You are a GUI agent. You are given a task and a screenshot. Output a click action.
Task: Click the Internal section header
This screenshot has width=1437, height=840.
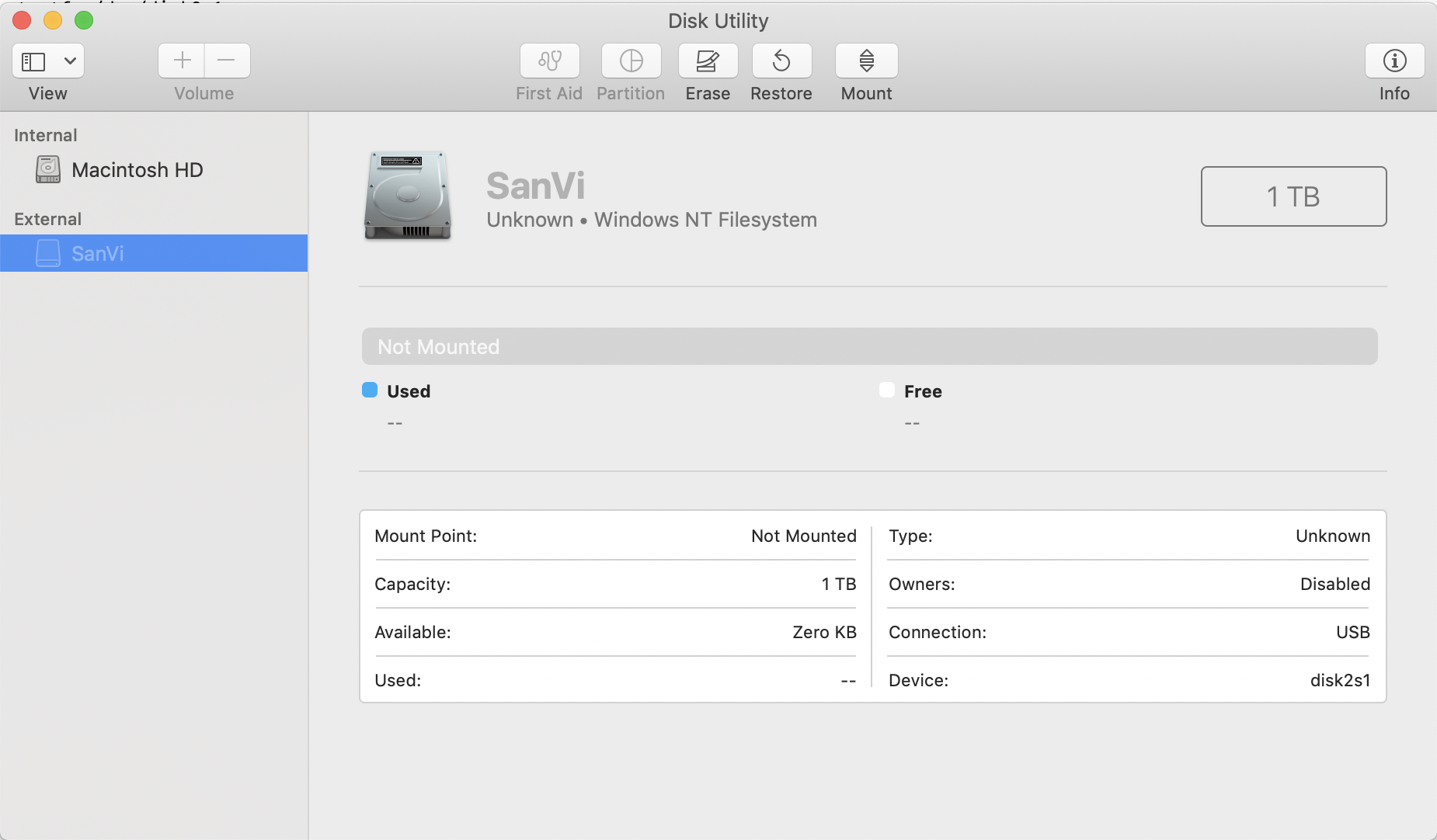coord(46,136)
